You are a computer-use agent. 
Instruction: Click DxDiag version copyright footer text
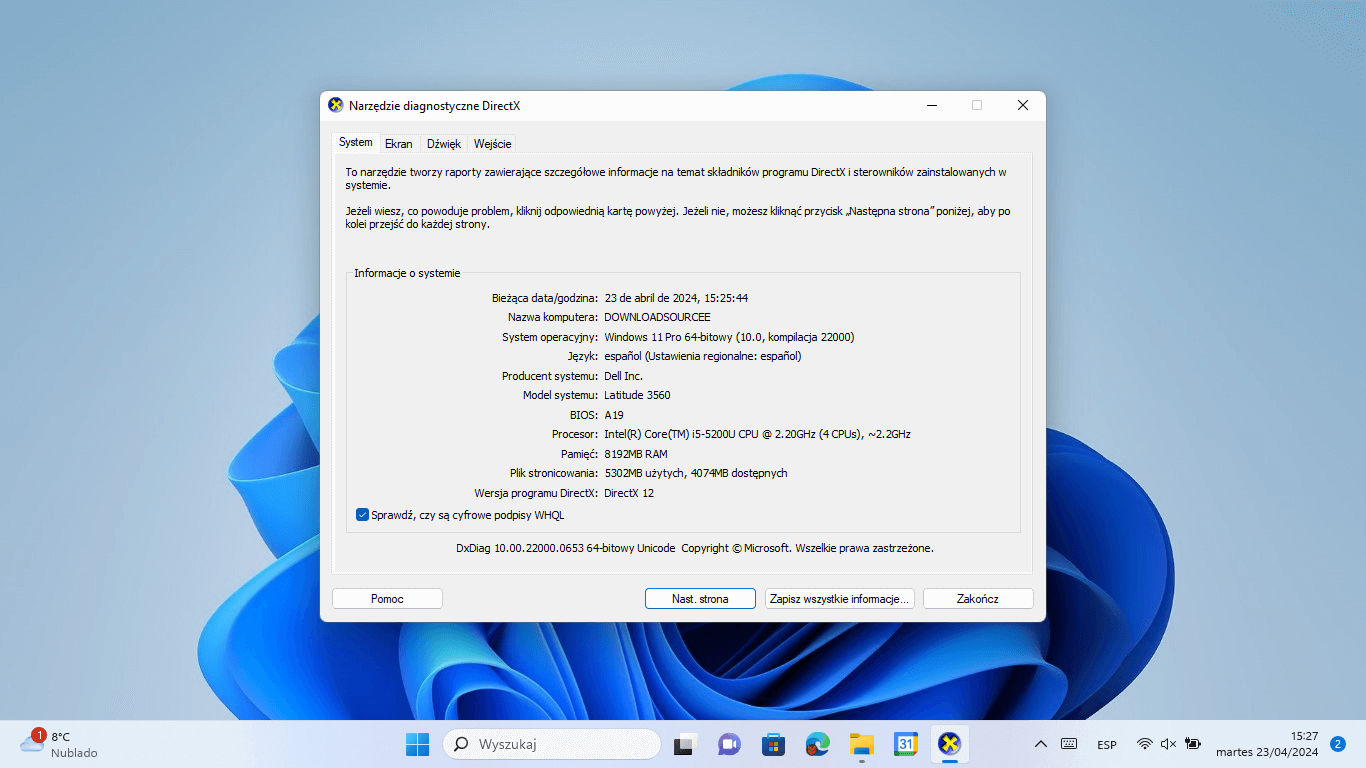[x=695, y=548]
